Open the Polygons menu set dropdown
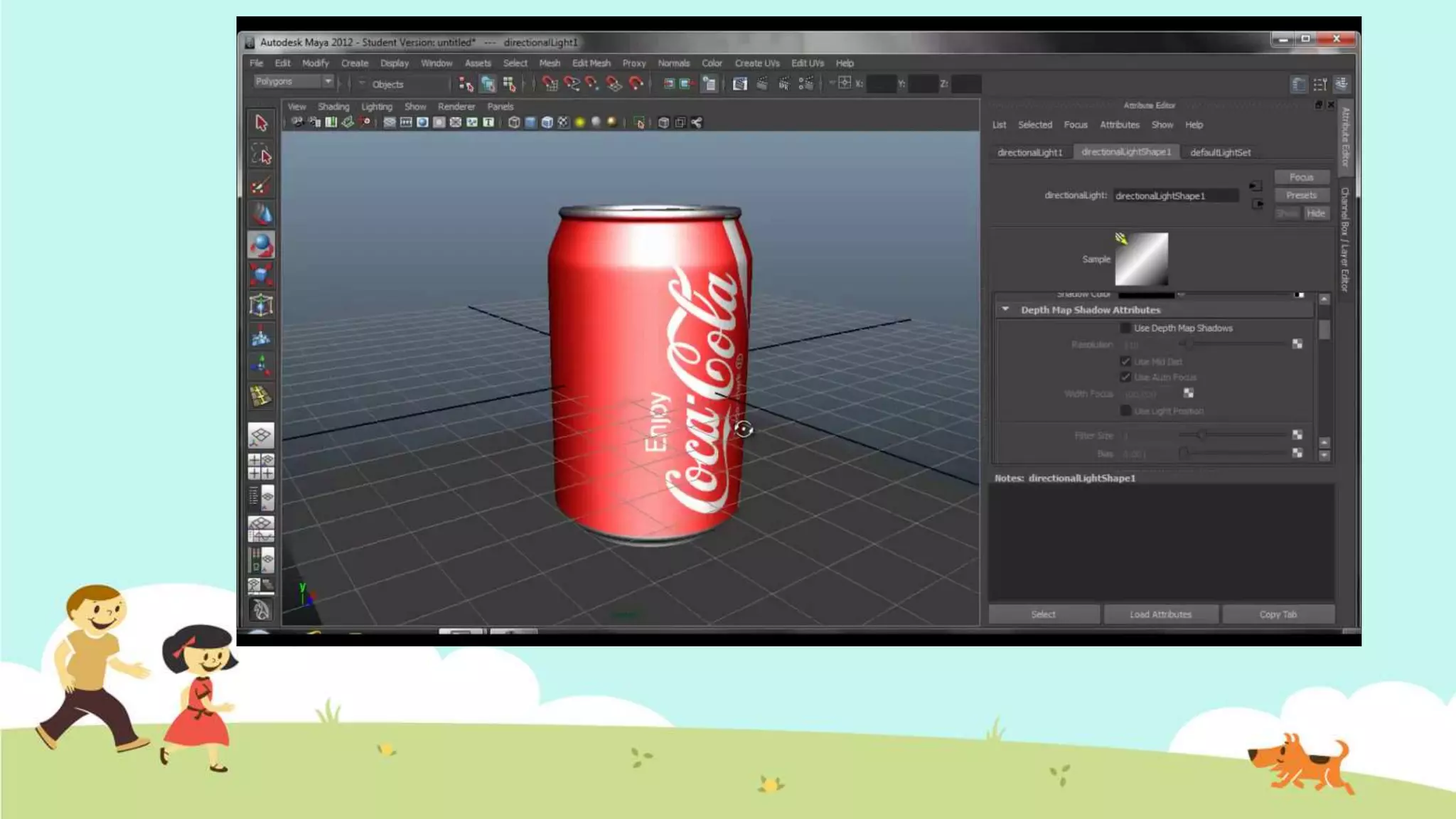 point(328,82)
